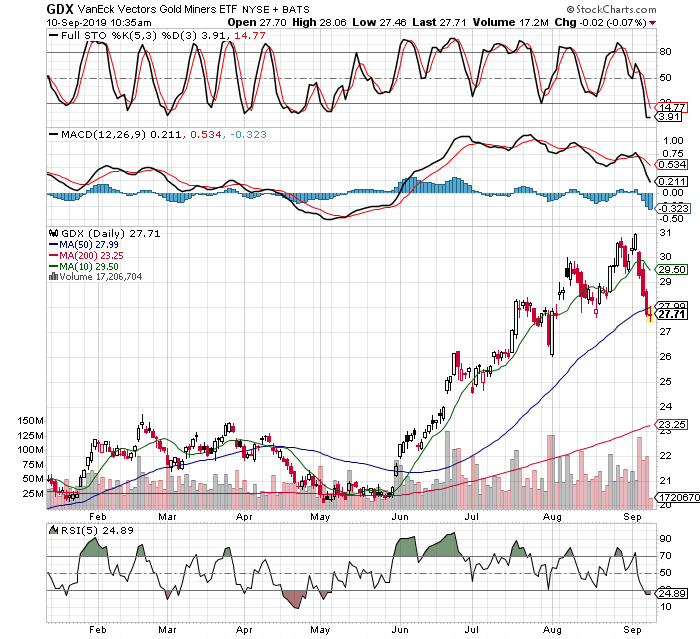
Task: Click the mountain icon before RSI(5) label
Action: point(54,530)
